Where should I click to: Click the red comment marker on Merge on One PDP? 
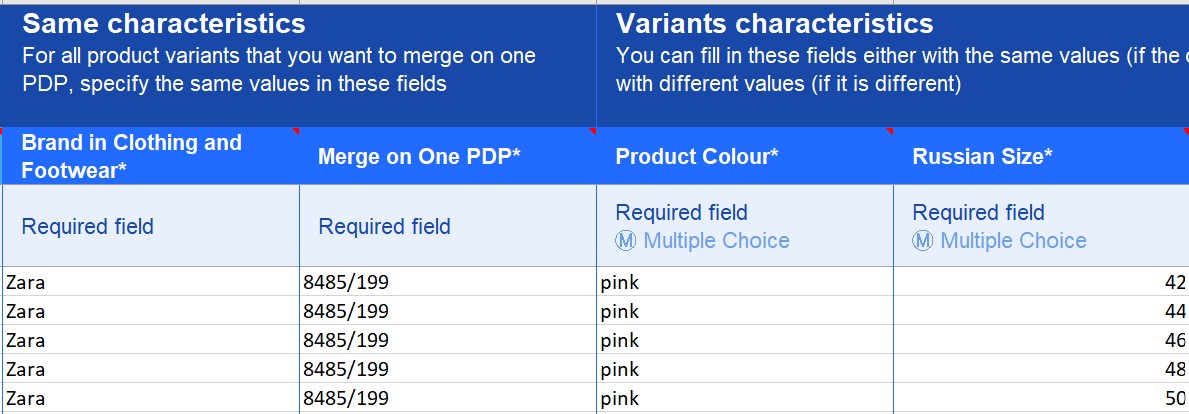(x=592, y=131)
